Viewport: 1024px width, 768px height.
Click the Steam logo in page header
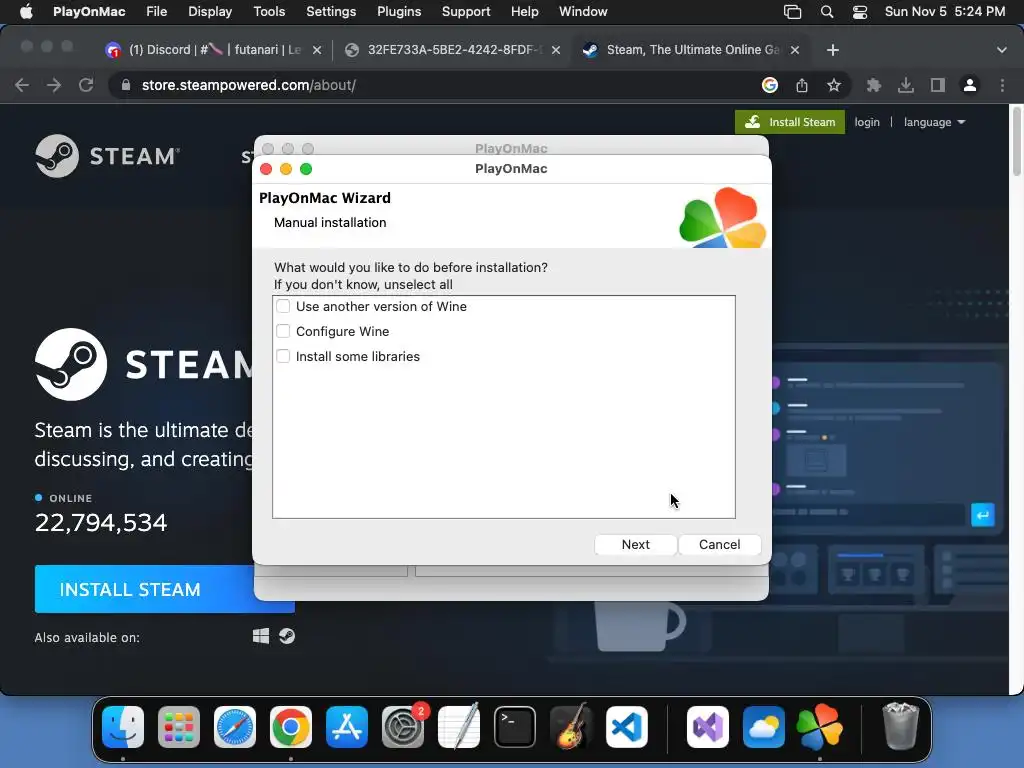108,156
